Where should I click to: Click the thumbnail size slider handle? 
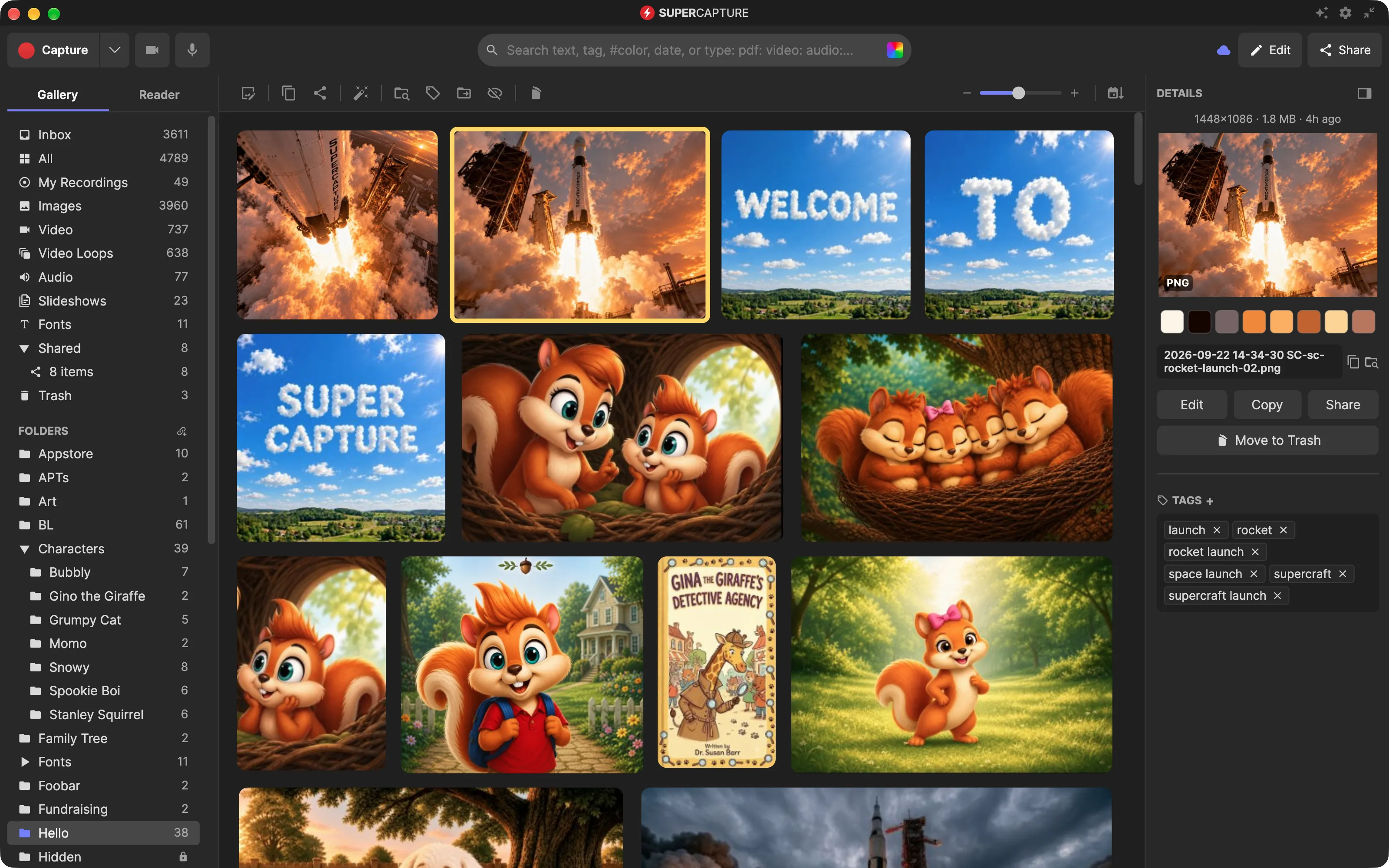(x=1018, y=93)
